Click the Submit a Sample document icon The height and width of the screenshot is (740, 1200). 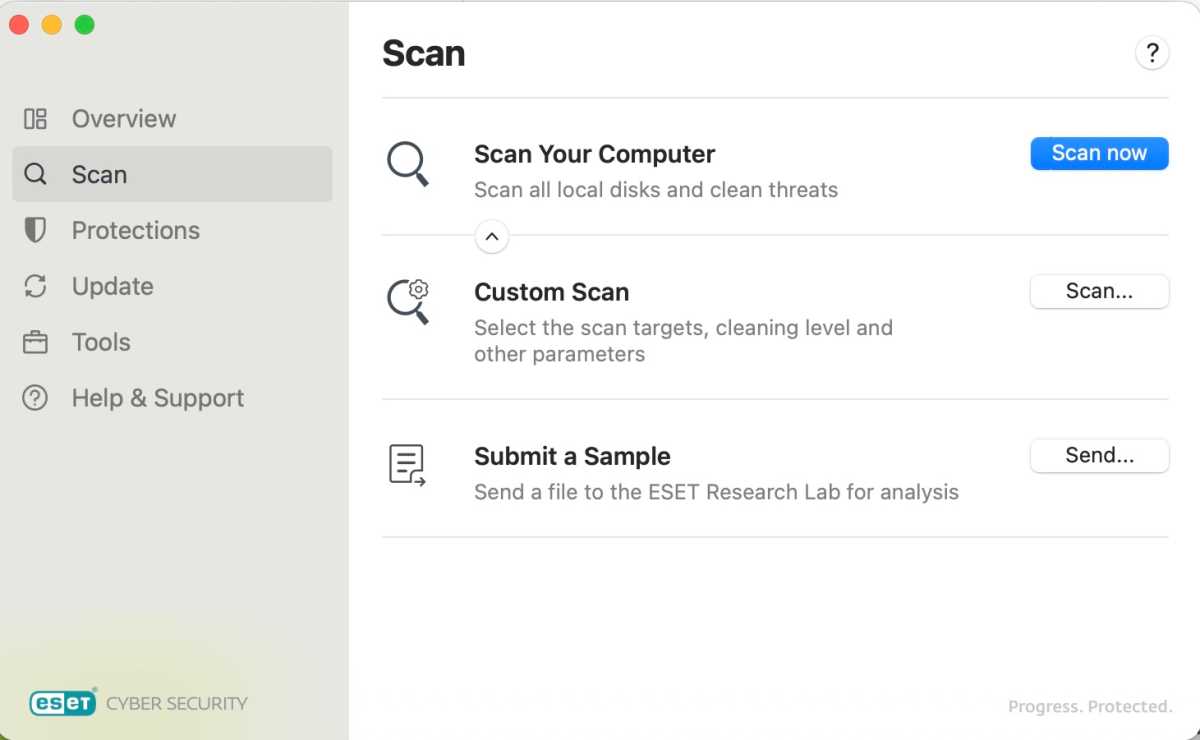407,465
